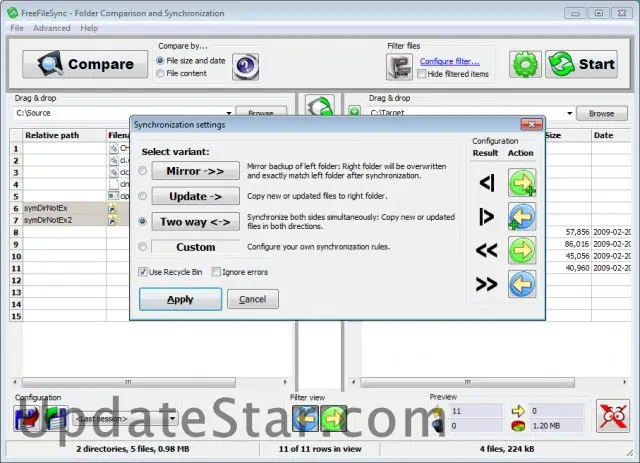Cancel the synchronization settings dialog

(253, 299)
